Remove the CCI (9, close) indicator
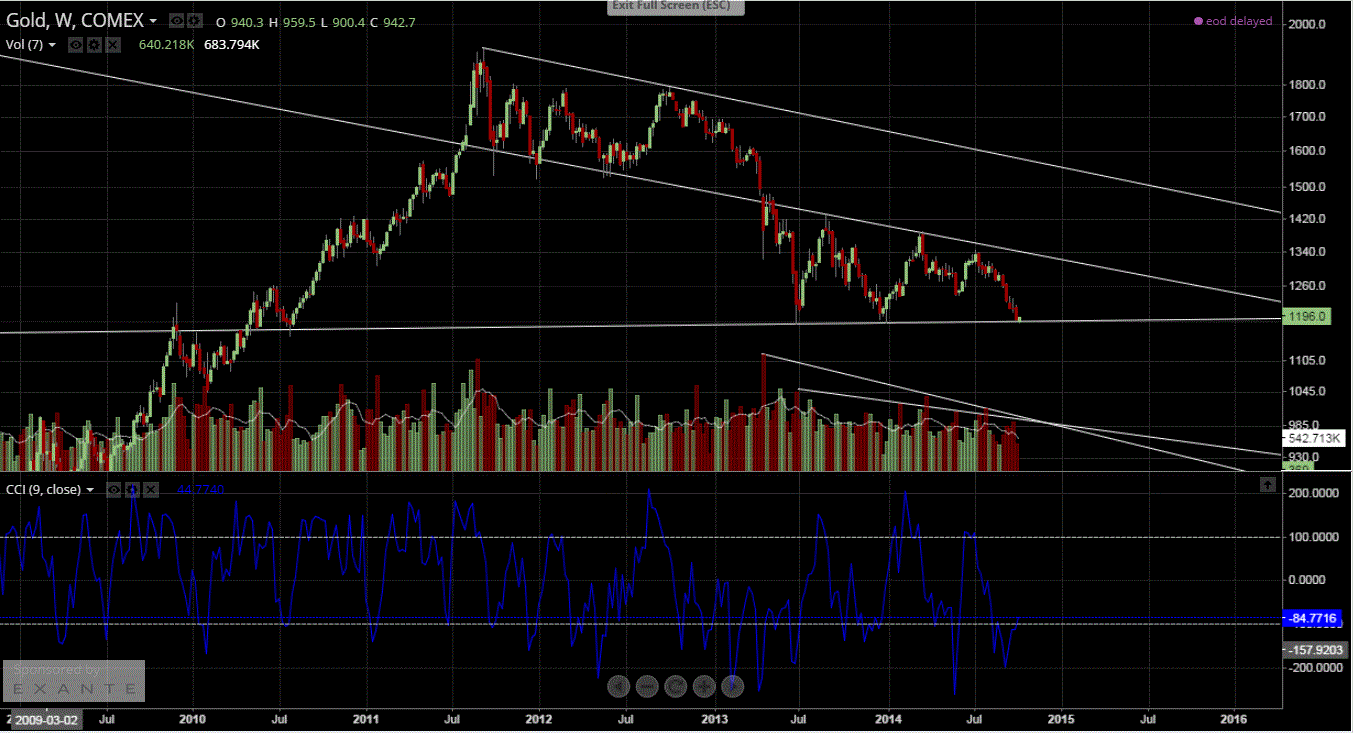 [151, 489]
